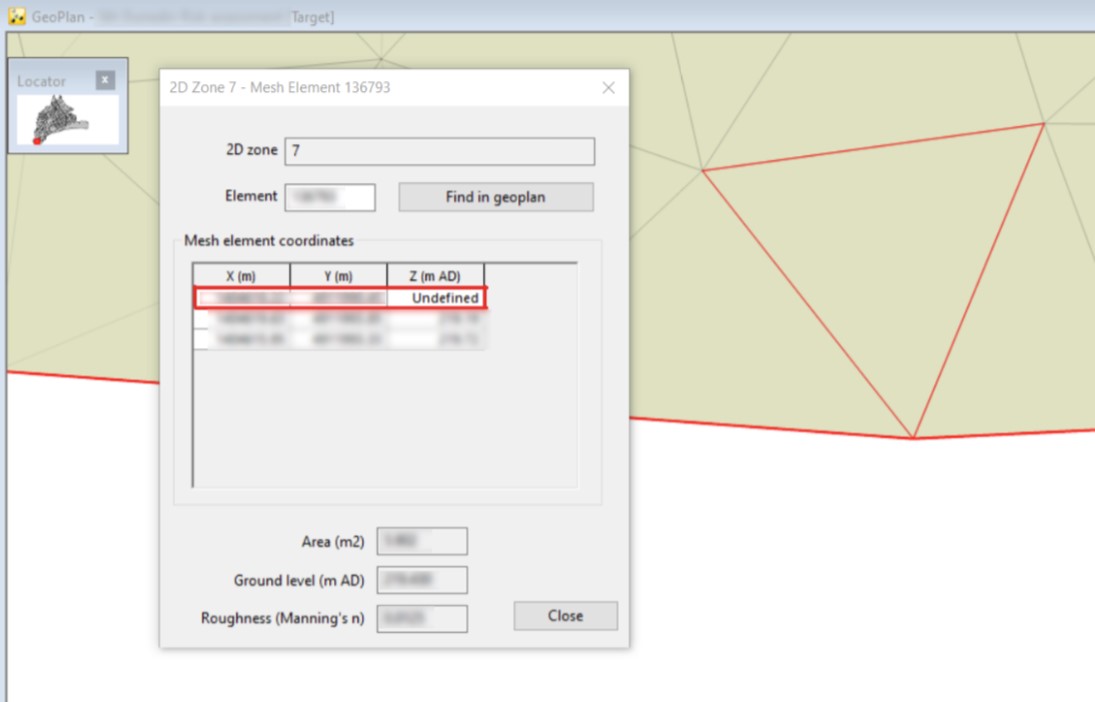Close the Mesh Element dialog
Viewport: 1095px width, 702px height.
point(608,88)
